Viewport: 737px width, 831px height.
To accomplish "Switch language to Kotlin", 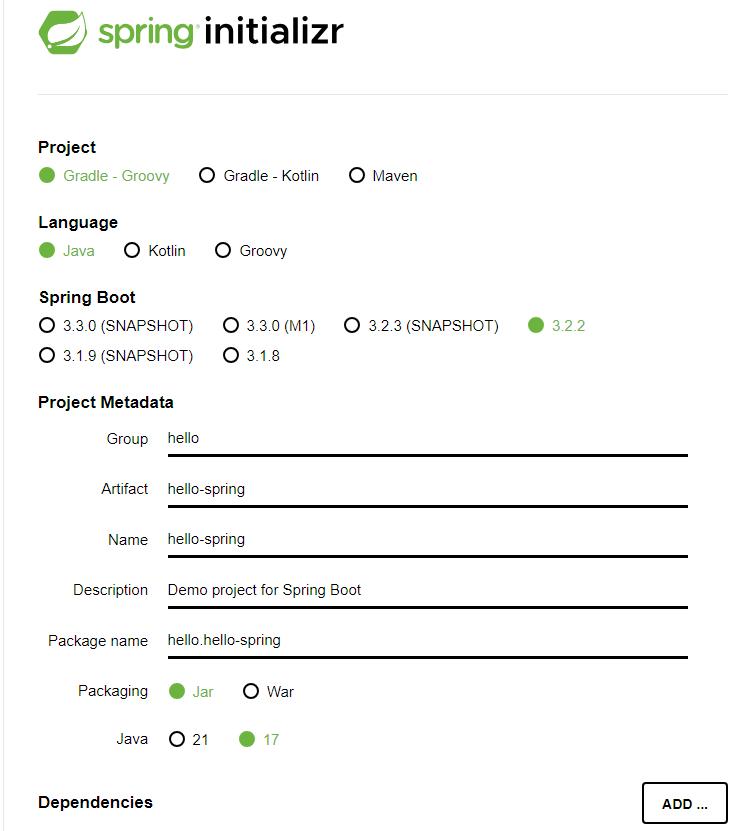I will click(x=132, y=251).
